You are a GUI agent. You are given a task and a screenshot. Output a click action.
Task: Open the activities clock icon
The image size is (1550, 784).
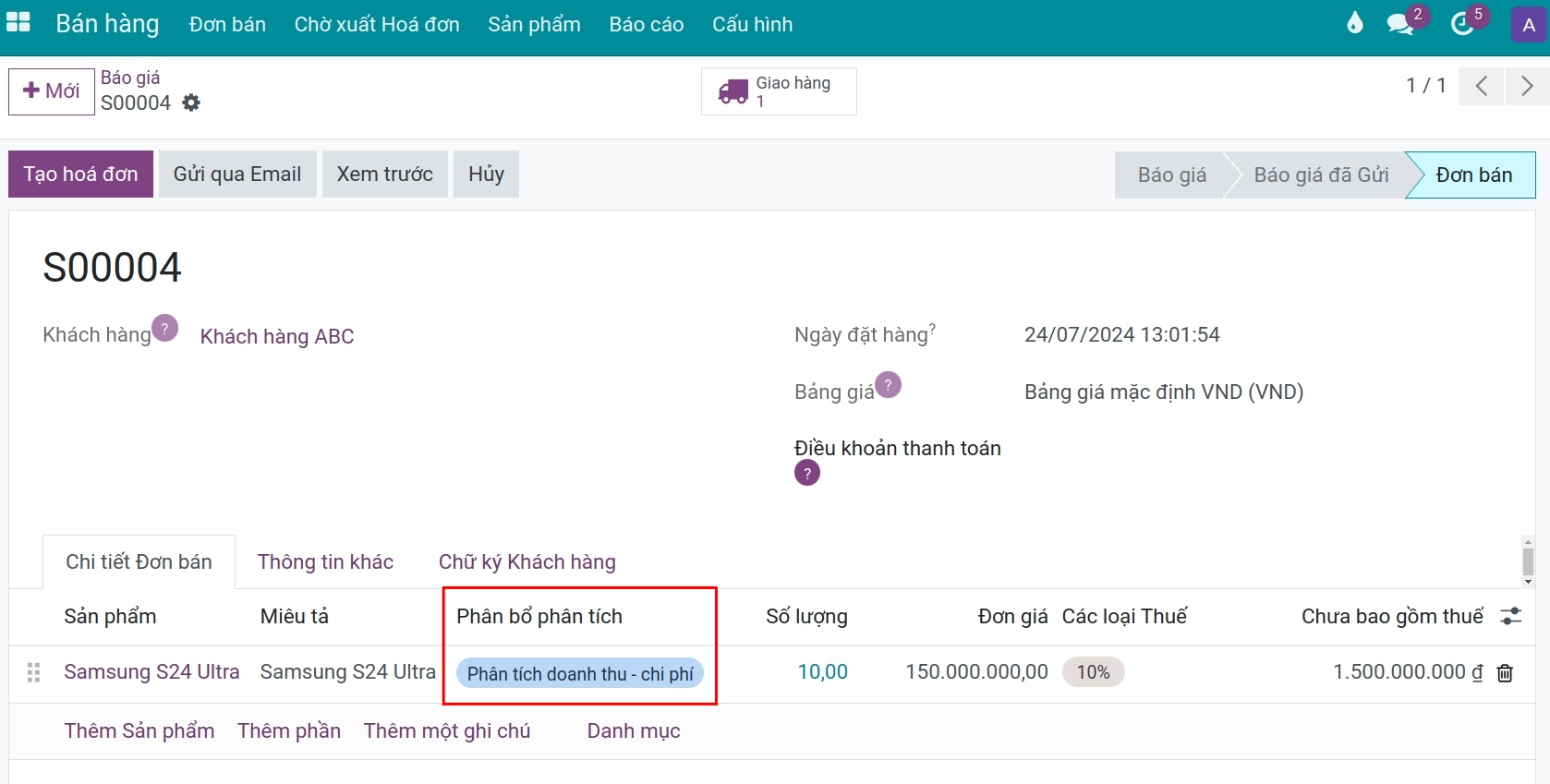(1462, 24)
